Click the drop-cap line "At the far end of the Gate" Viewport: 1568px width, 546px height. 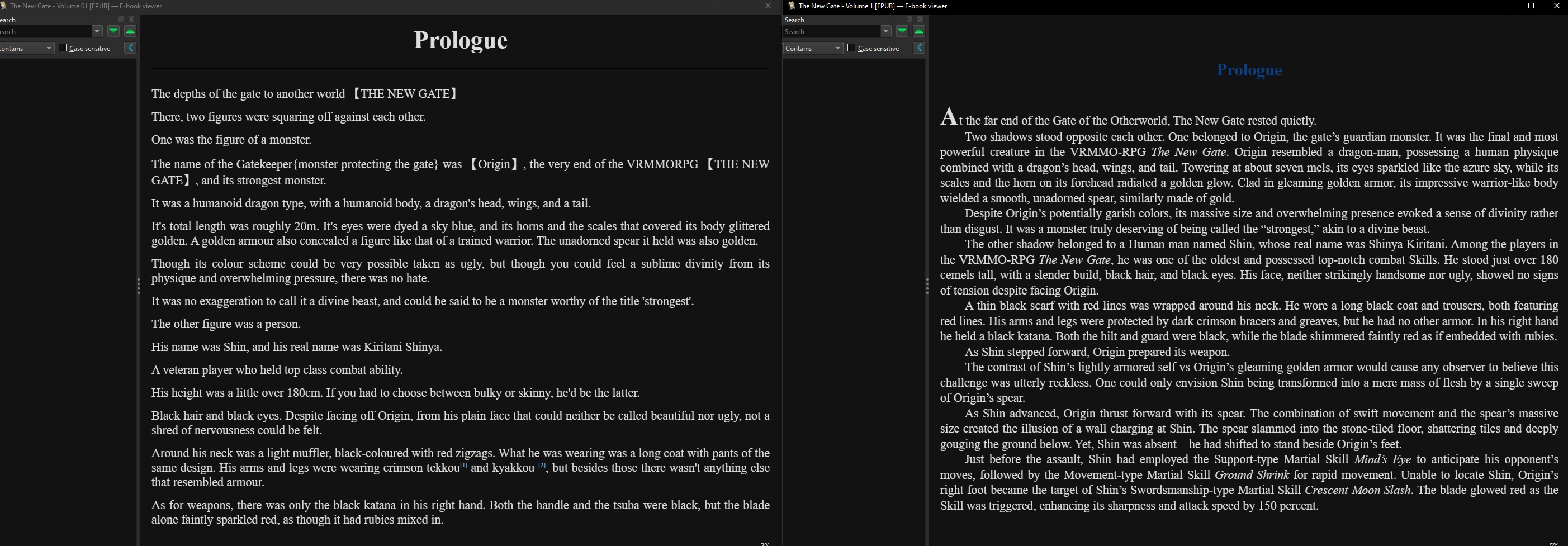coord(1129,118)
